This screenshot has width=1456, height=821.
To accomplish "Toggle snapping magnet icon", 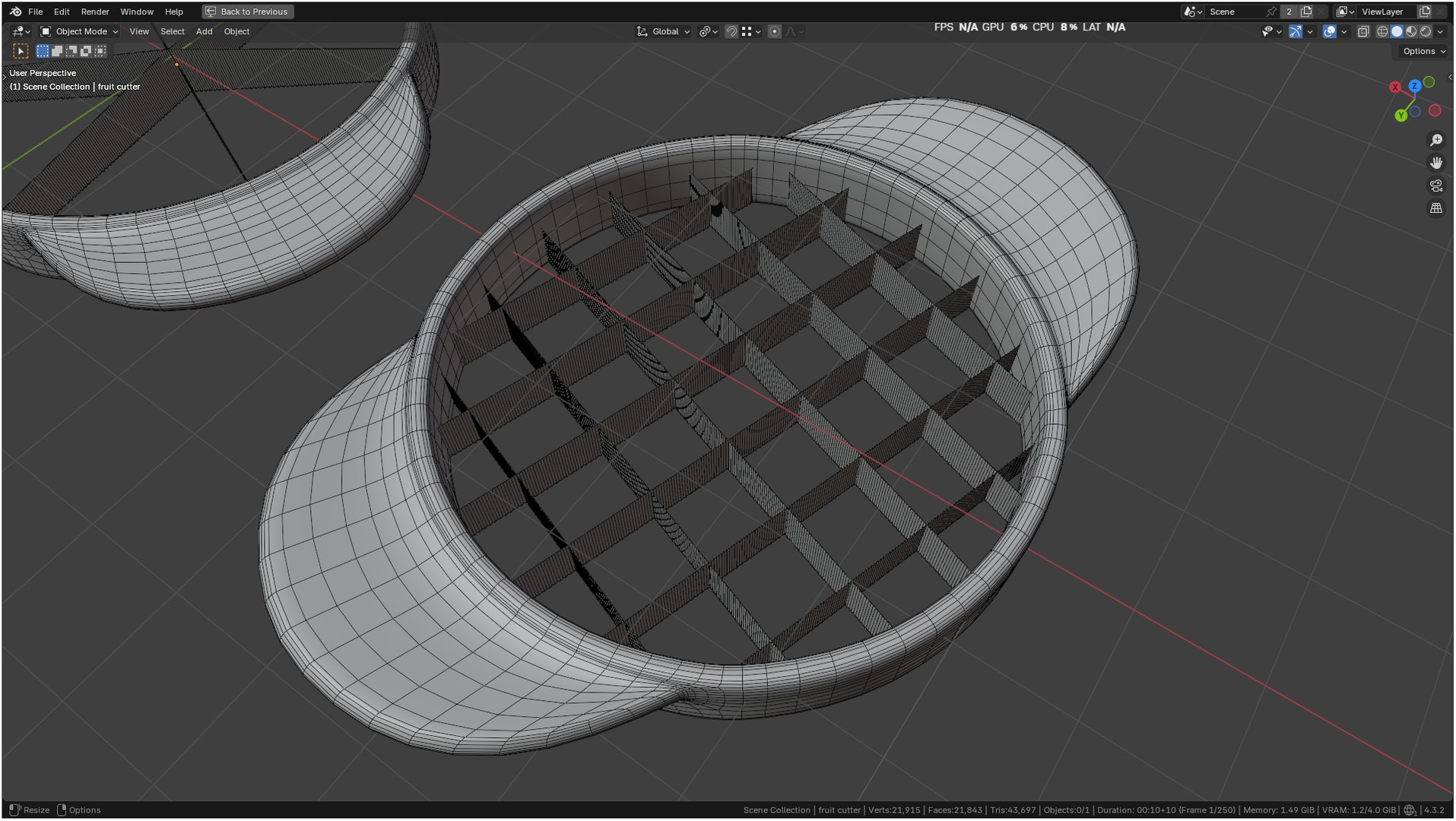I will 731,31.
